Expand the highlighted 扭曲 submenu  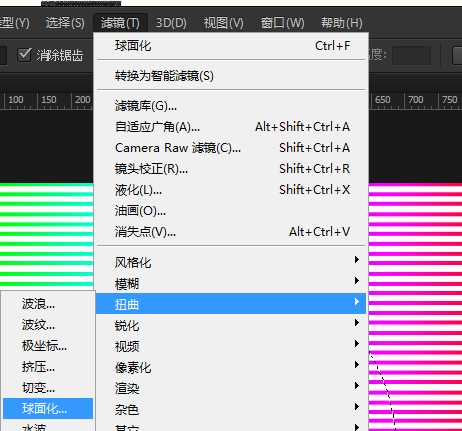click(231, 304)
